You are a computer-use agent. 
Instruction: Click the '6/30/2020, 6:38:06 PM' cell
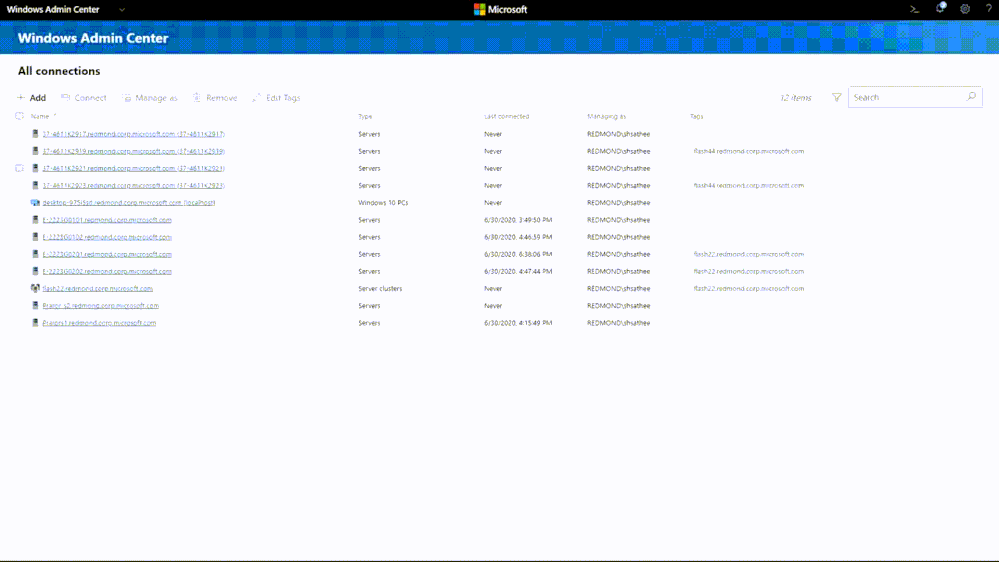click(518, 254)
